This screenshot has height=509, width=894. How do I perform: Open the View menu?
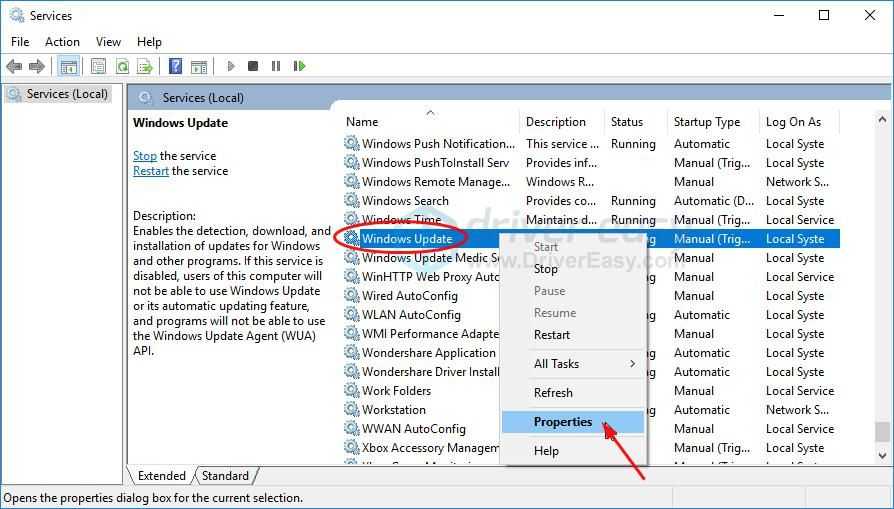point(108,42)
